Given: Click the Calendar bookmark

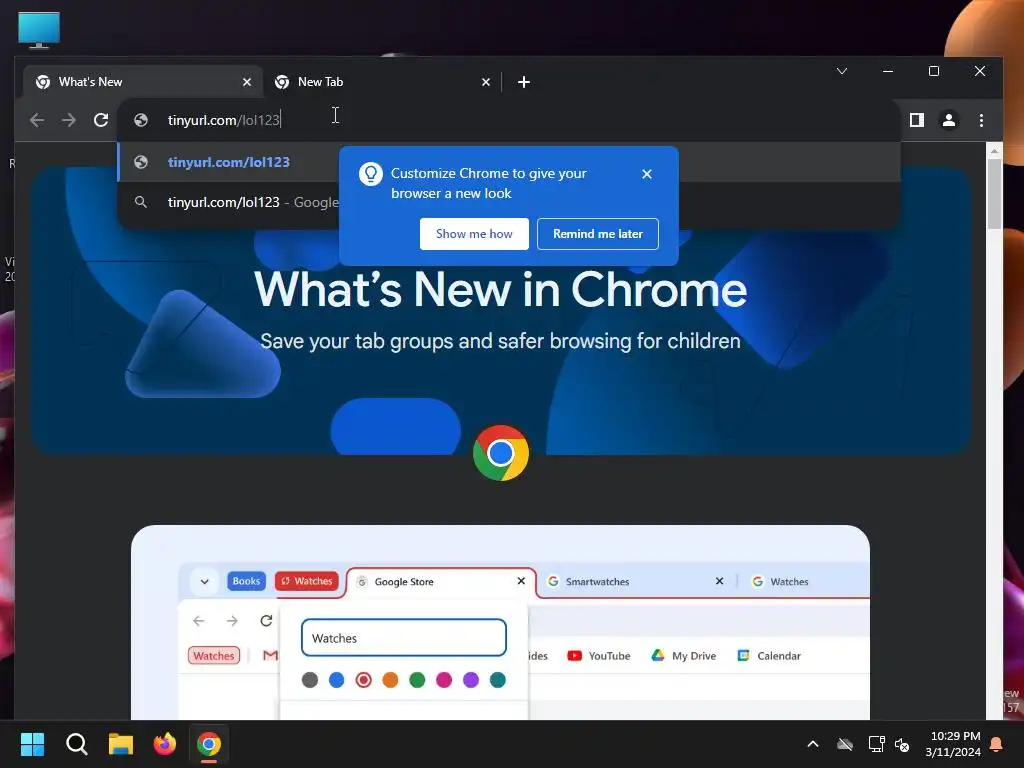Looking at the screenshot, I should click(x=769, y=656).
